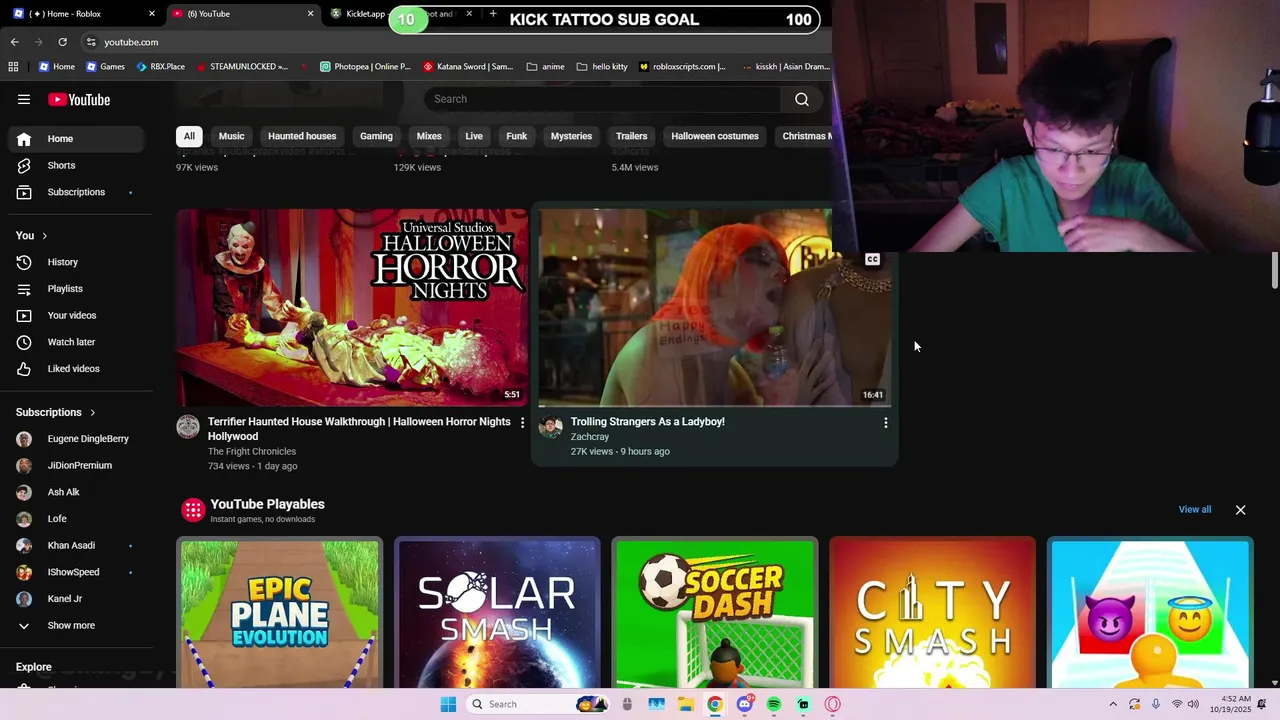Click the Halloween Horror Nights video thumbnail
The width and height of the screenshot is (1280, 720).
(x=352, y=307)
